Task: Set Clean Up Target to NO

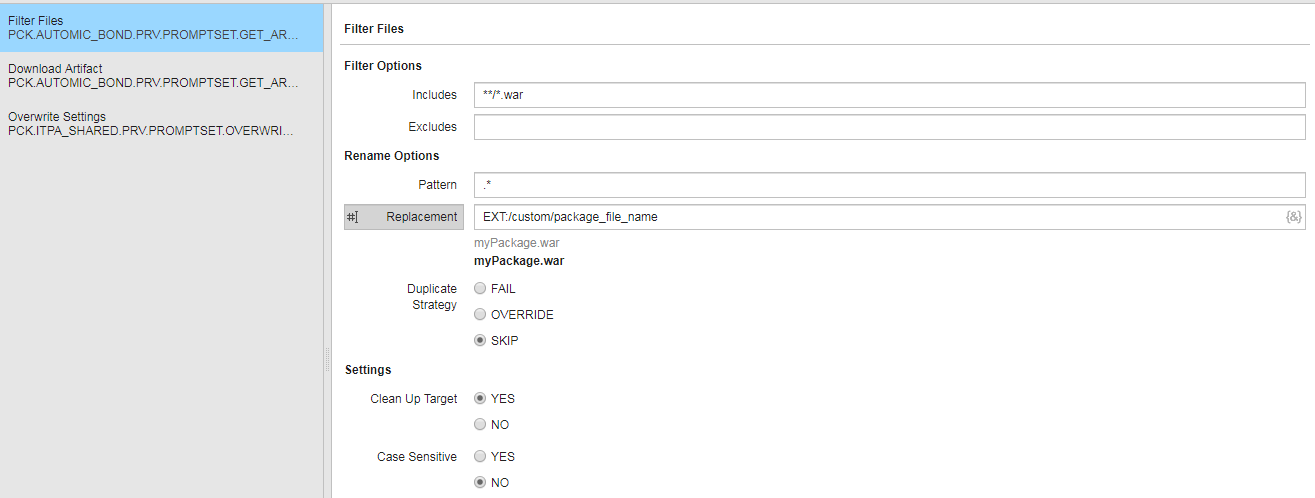Action: (x=480, y=424)
